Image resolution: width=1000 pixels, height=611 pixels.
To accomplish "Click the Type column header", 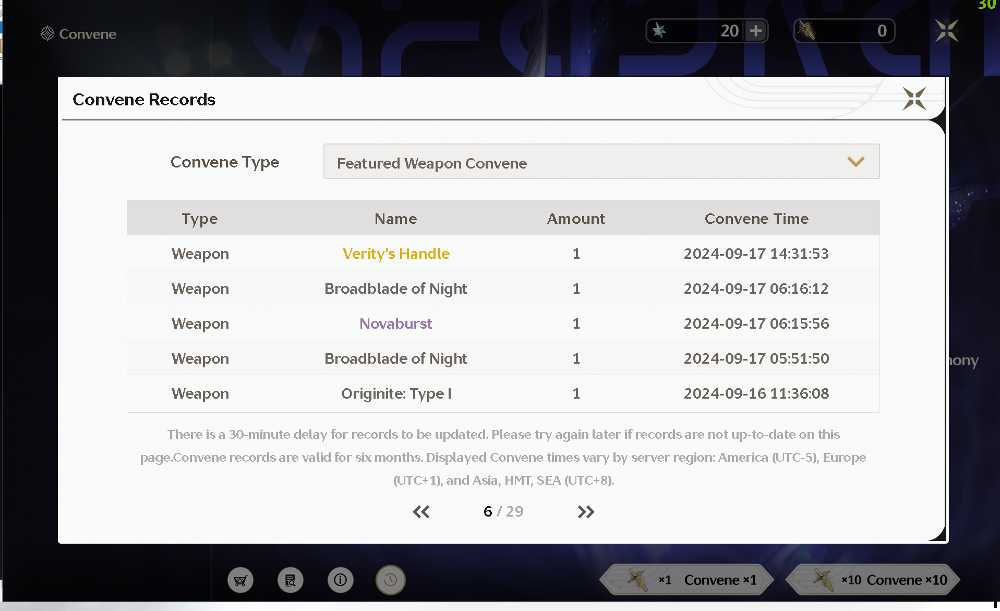I will point(200,219).
